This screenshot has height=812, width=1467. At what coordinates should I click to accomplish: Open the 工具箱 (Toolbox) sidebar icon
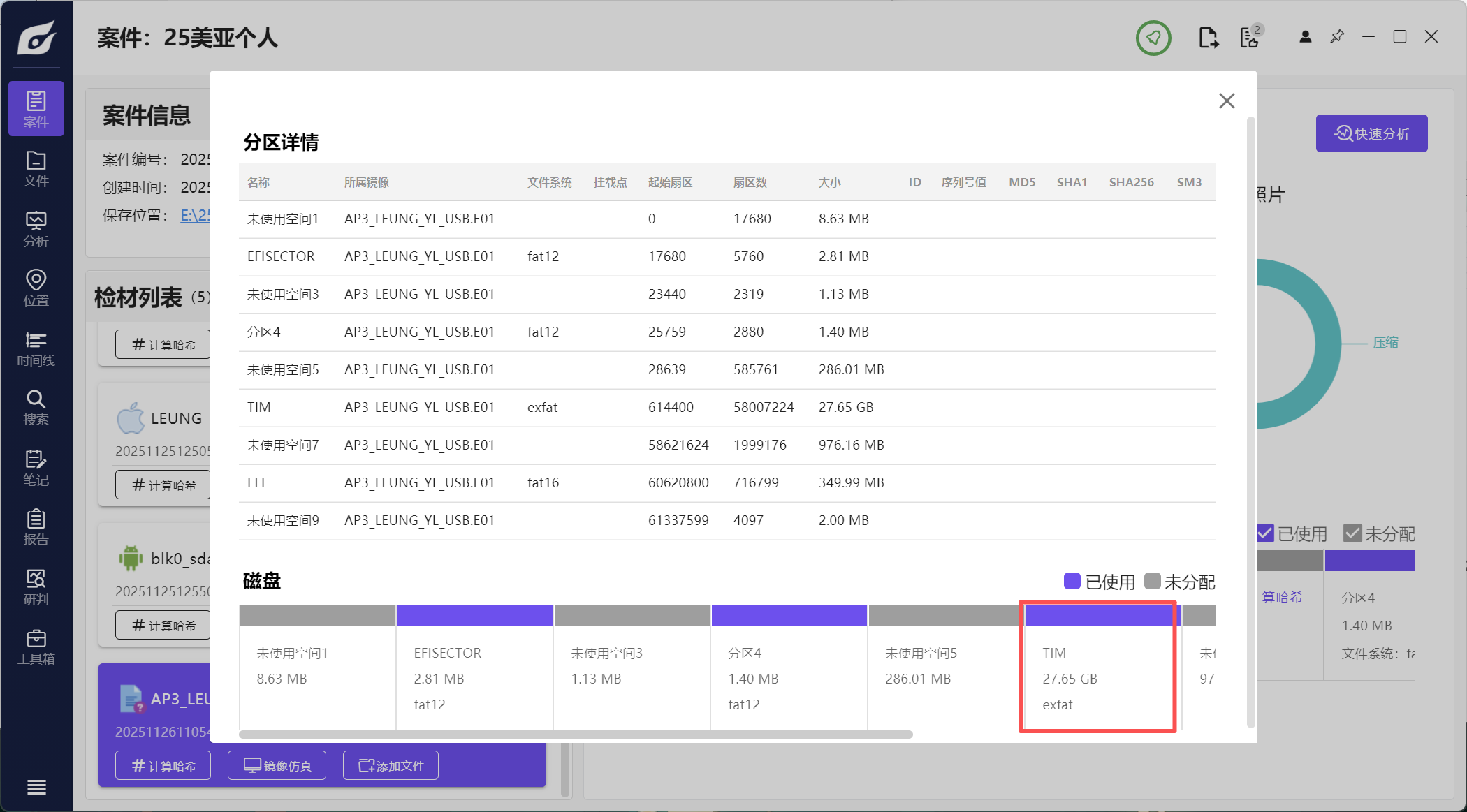pos(36,647)
